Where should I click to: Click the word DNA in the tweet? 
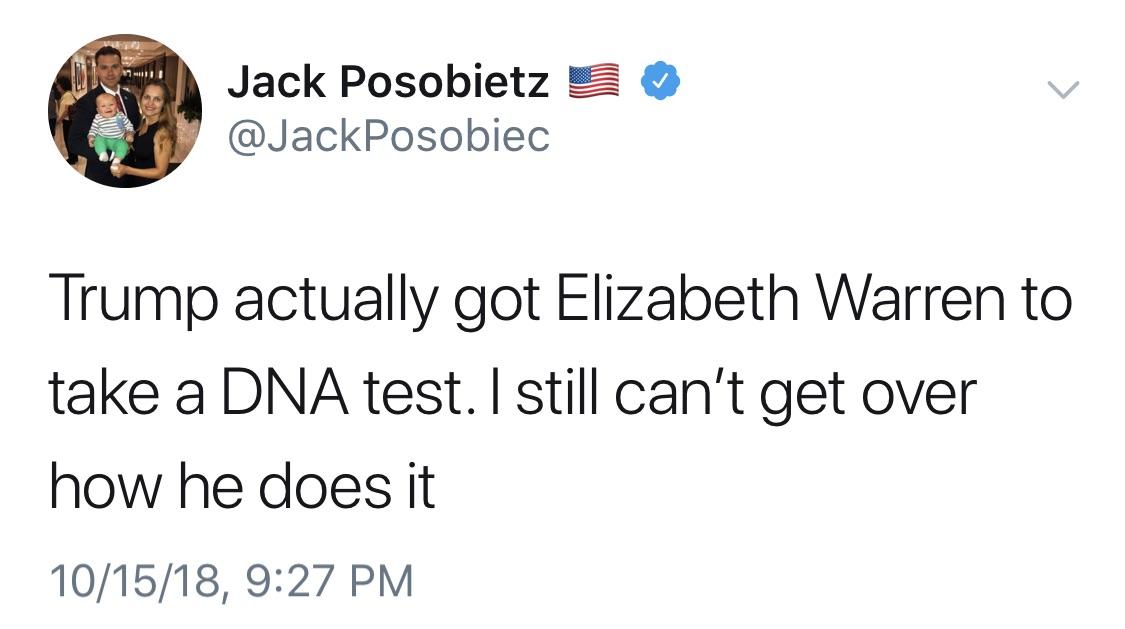coord(285,394)
